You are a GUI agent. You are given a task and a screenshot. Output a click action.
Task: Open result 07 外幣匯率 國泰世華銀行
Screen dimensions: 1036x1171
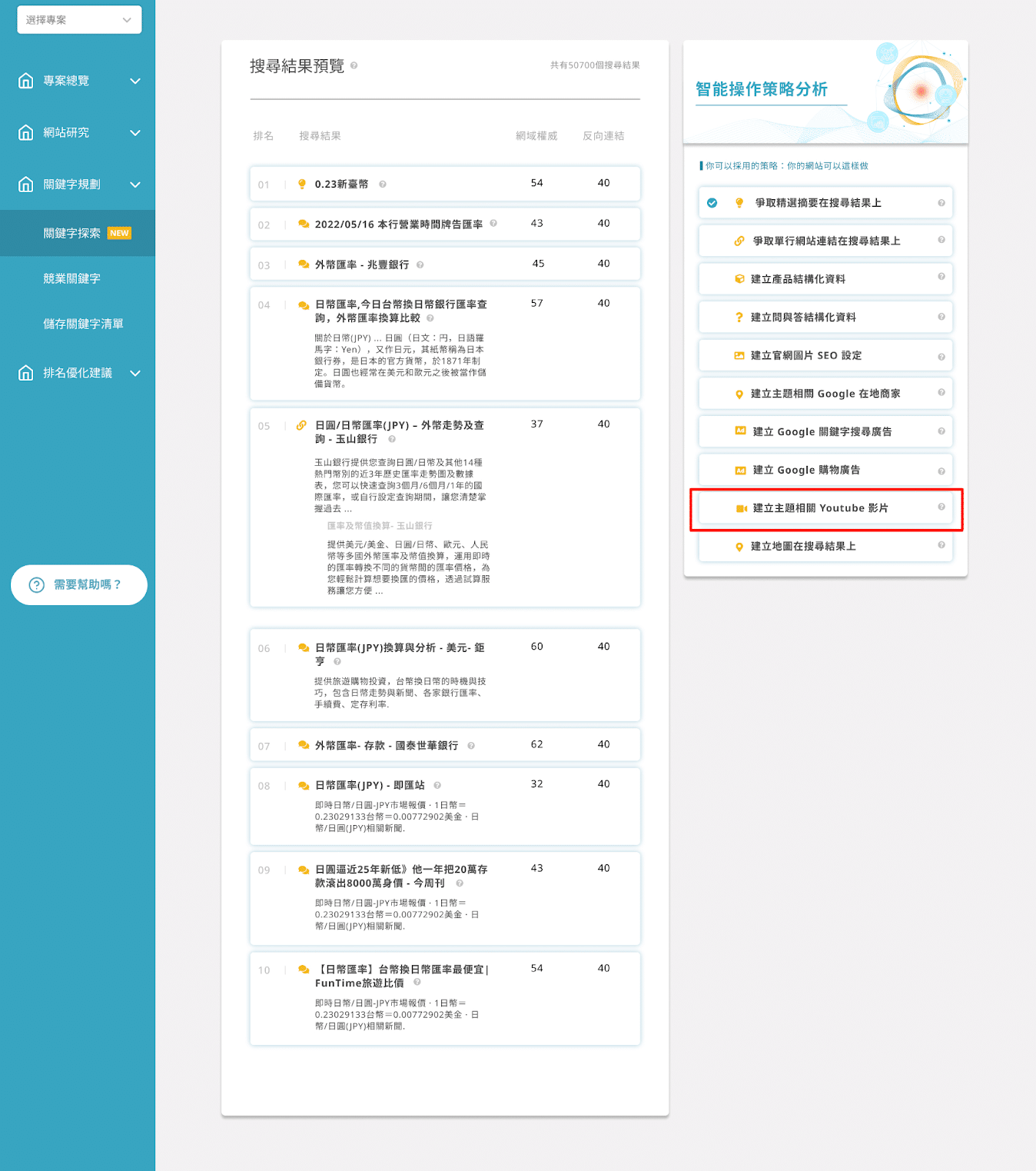[x=387, y=745]
